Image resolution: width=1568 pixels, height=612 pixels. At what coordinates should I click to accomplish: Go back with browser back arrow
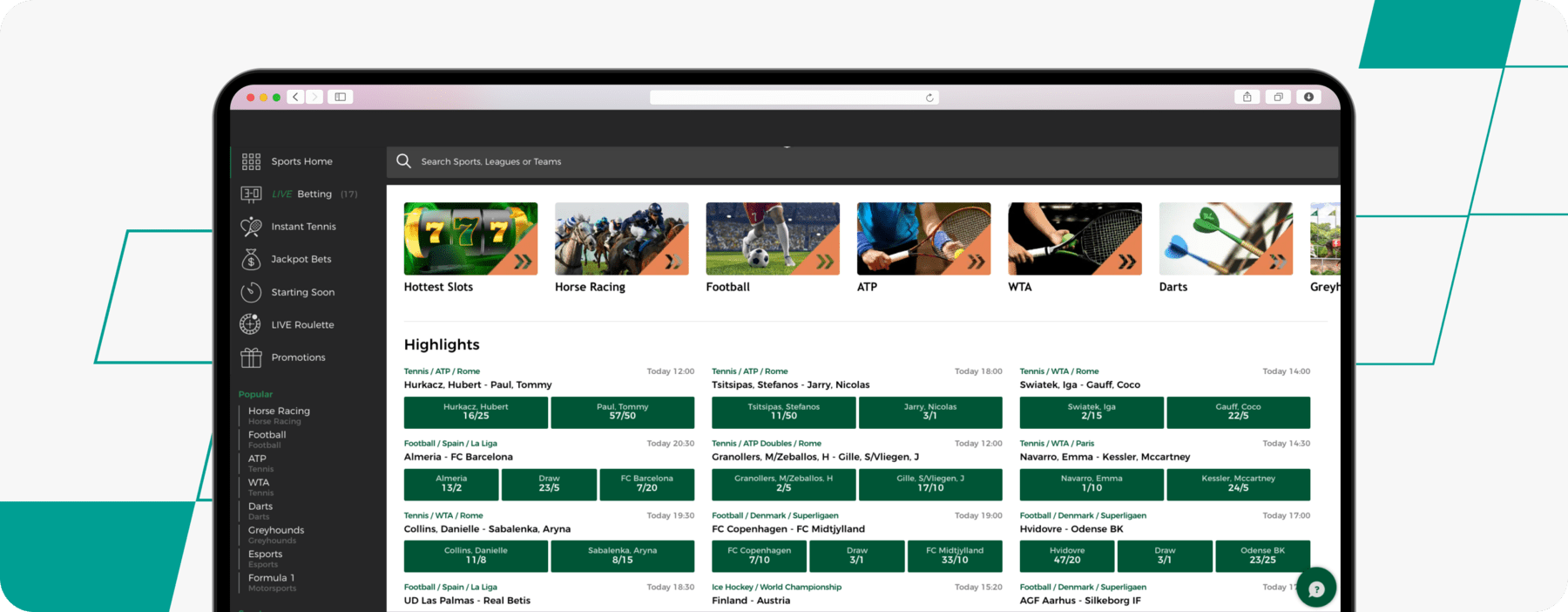pyautogui.click(x=296, y=97)
